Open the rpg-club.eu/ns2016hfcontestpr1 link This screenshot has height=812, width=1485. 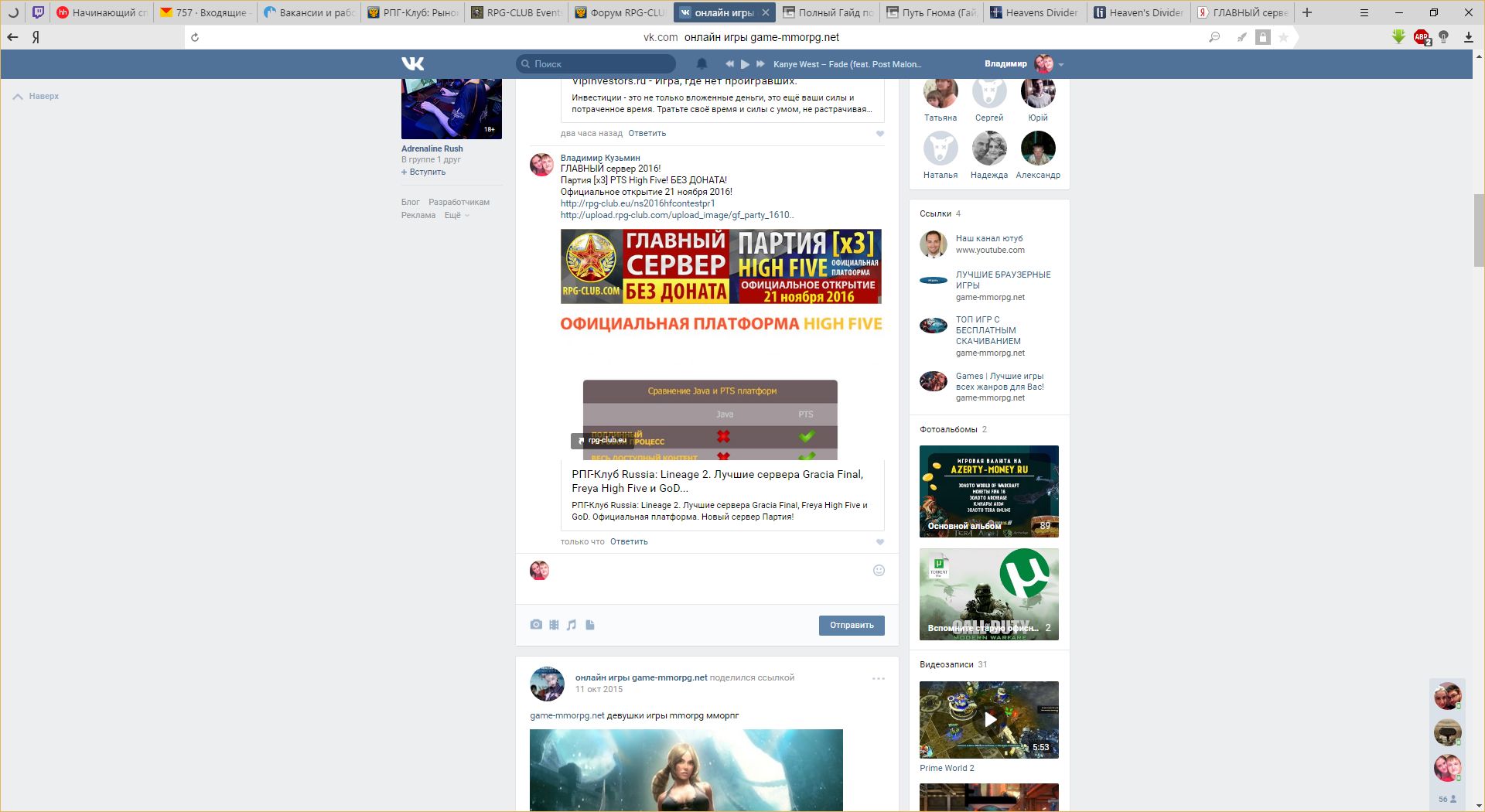[637, 203]
